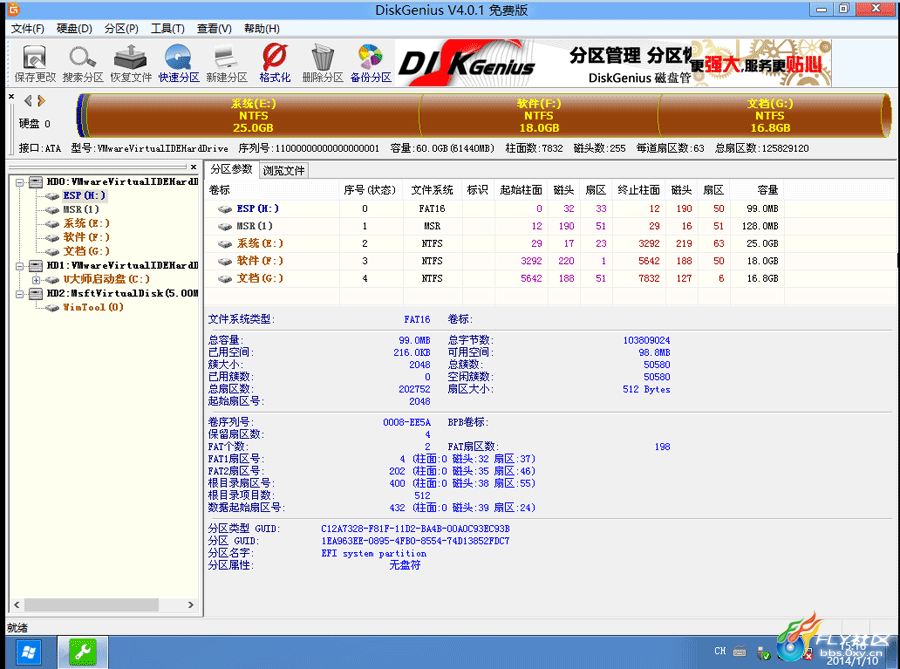
Task: Collapse the HD0 disk tree node
Action: (20, 182)
